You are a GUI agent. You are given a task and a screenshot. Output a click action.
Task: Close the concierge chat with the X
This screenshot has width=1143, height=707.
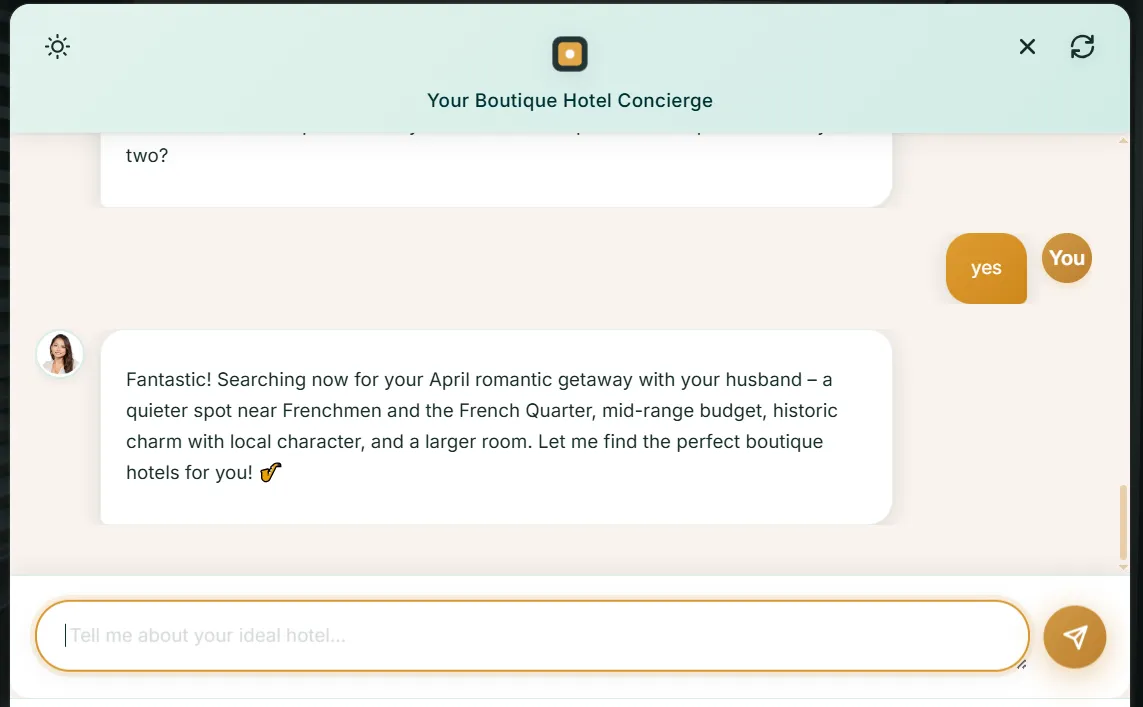click(1026, 46)
